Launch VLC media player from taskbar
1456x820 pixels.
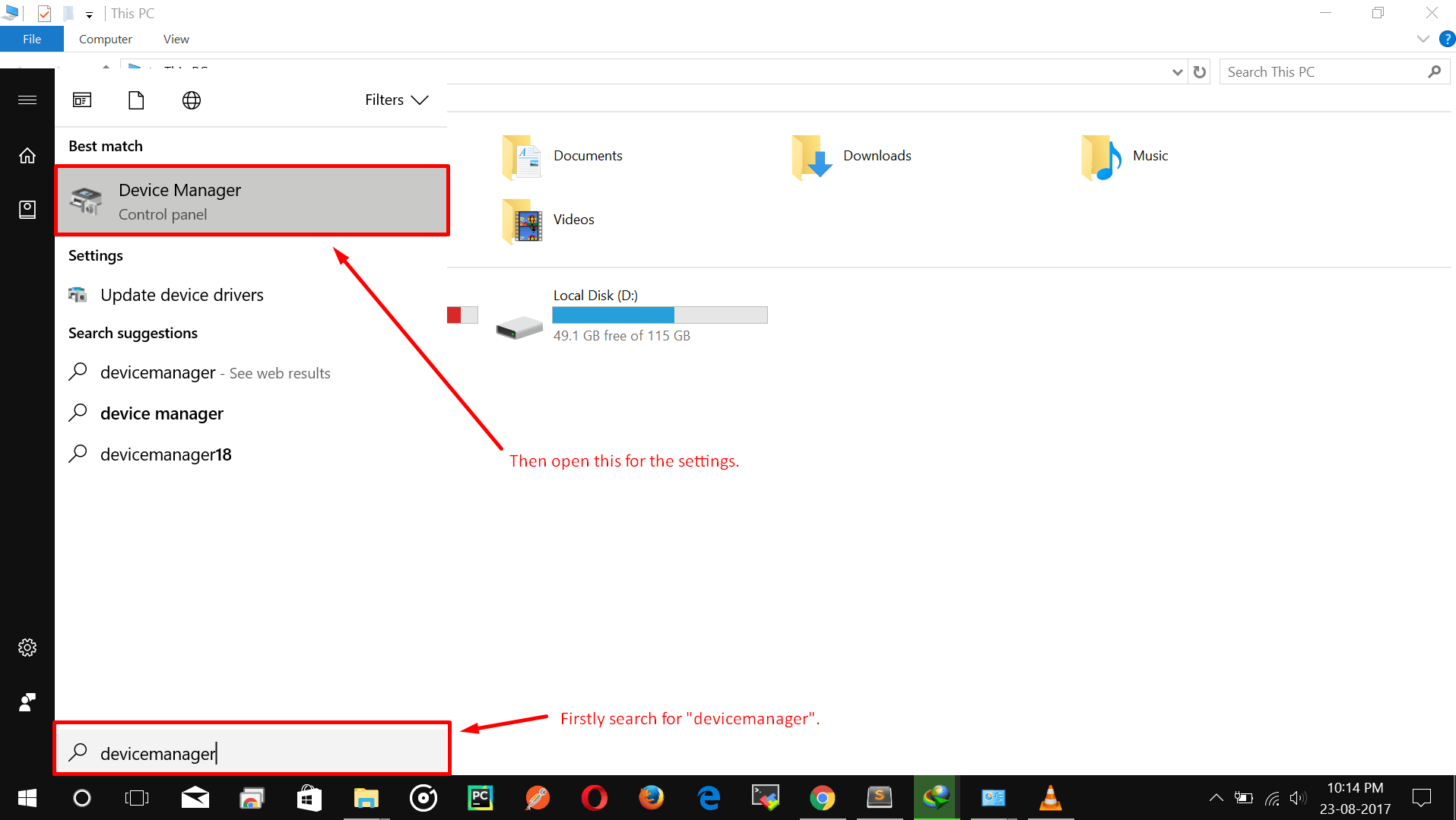pyautogui.click(x=1051, y=798)
